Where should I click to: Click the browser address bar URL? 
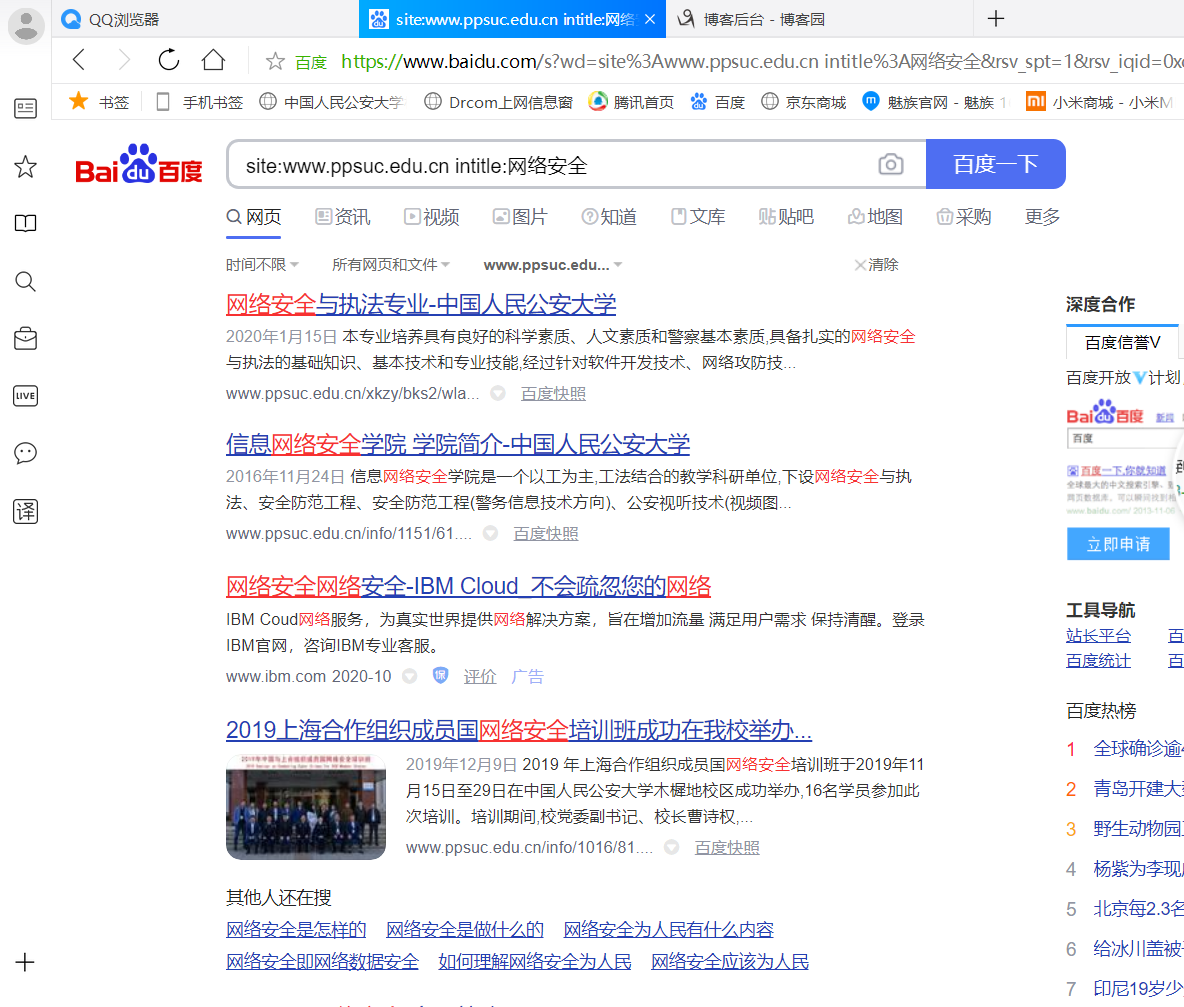(x=762, y=61)
